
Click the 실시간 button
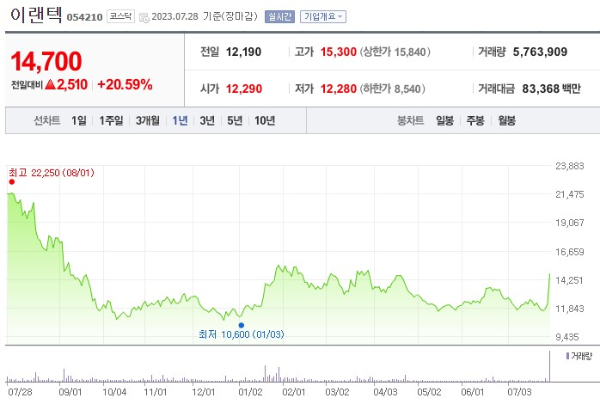pyautogui.click(x=280, y=16)
